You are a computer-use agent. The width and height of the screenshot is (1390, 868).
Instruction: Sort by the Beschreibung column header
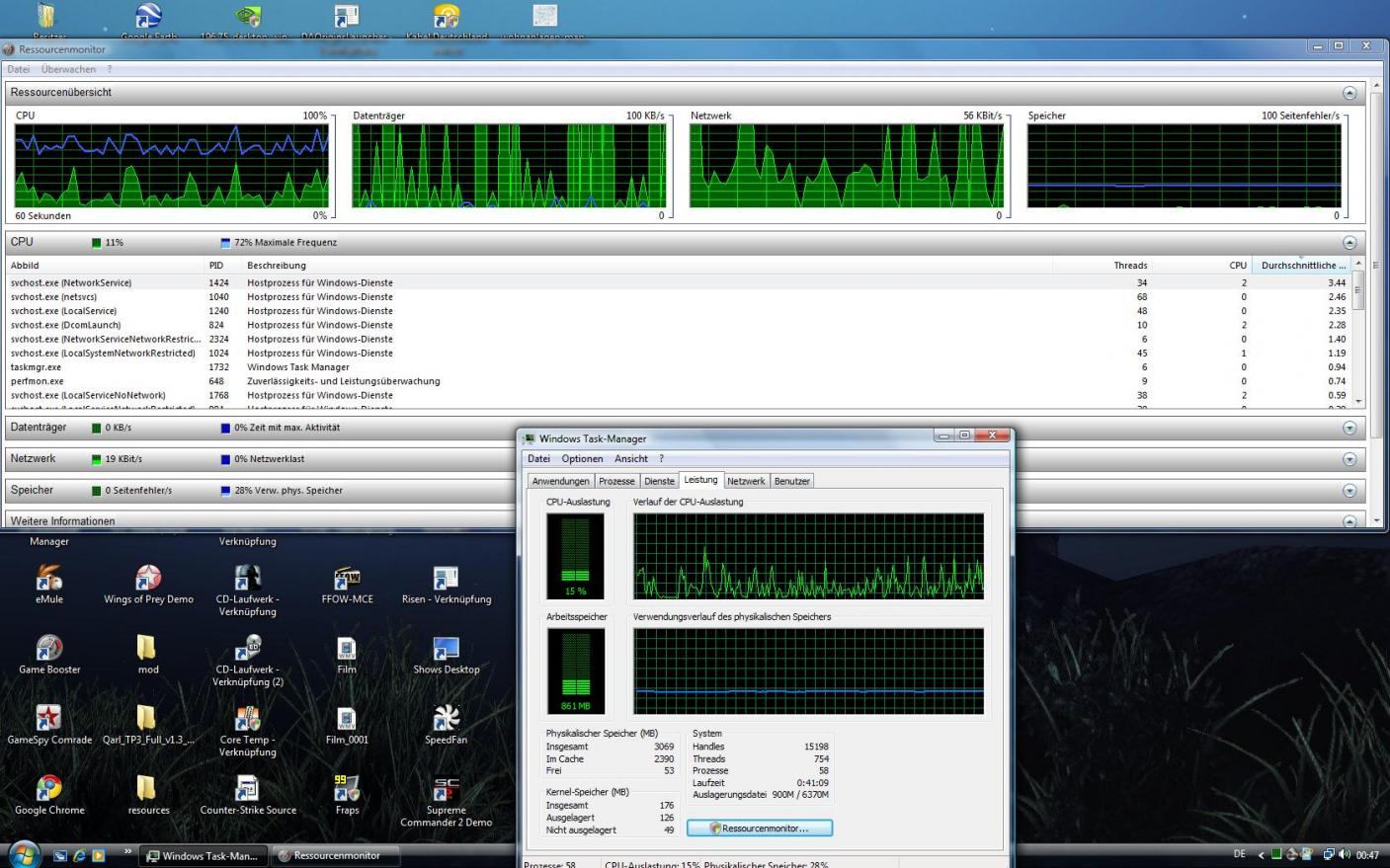[x=647, y=266]
